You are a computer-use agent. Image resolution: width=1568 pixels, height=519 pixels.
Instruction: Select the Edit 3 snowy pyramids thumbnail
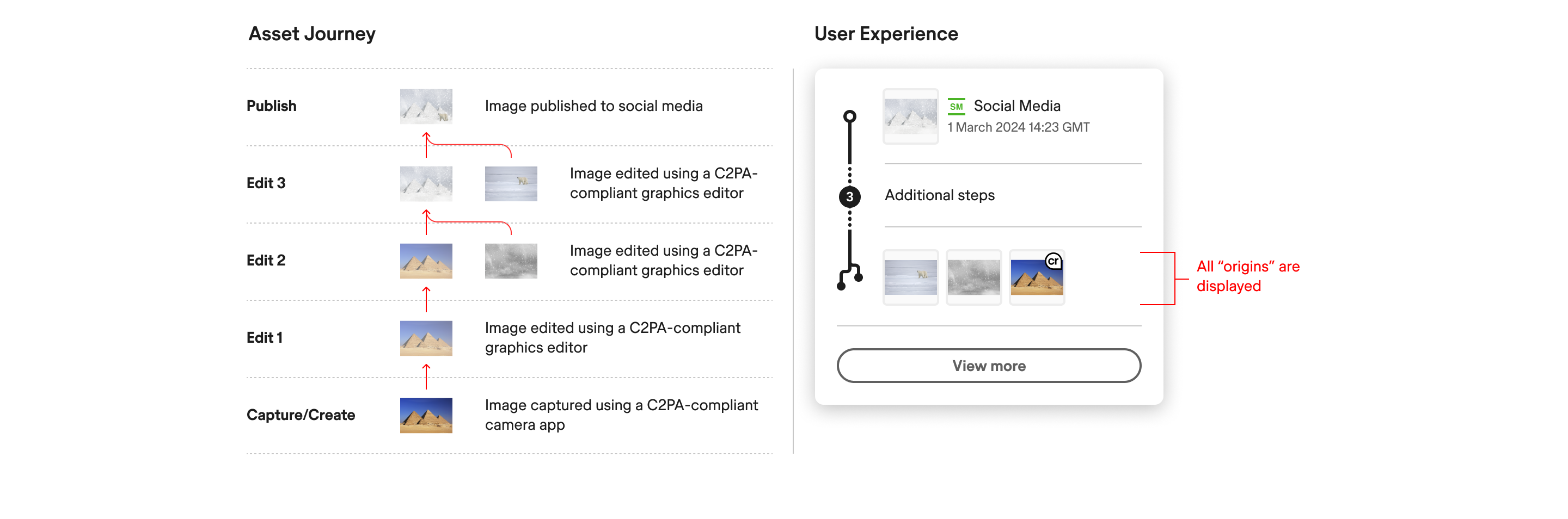425,184
